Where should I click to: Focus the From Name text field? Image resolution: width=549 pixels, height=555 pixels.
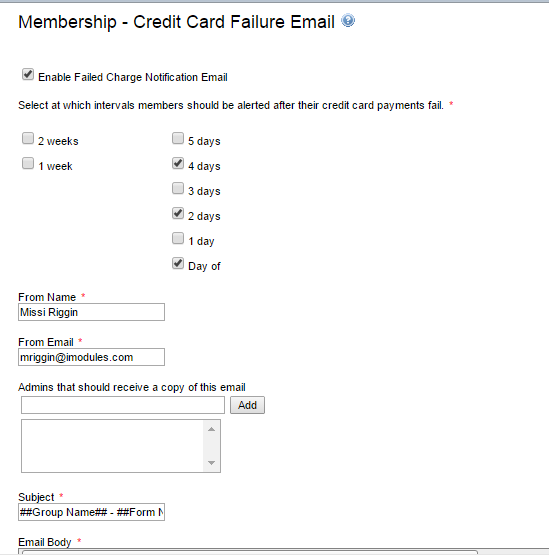coord(91,312)
